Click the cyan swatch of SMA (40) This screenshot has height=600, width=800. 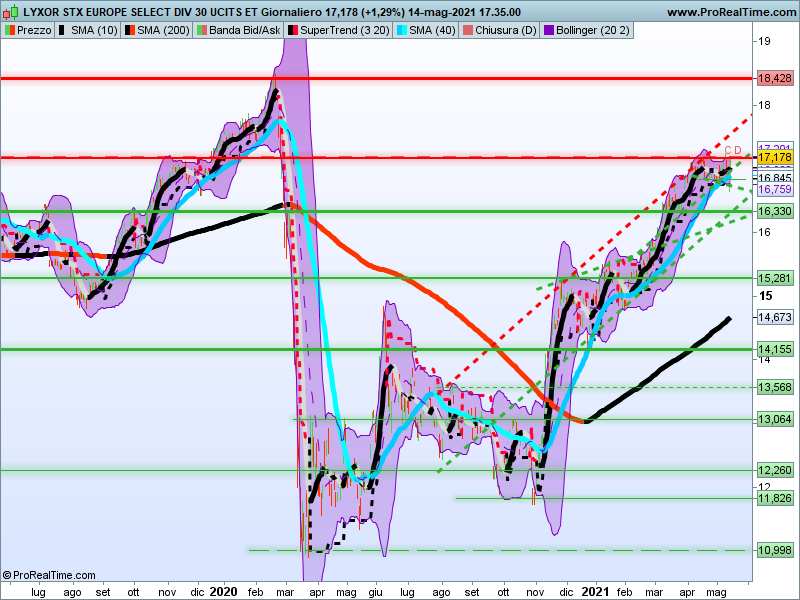(402, 31)
